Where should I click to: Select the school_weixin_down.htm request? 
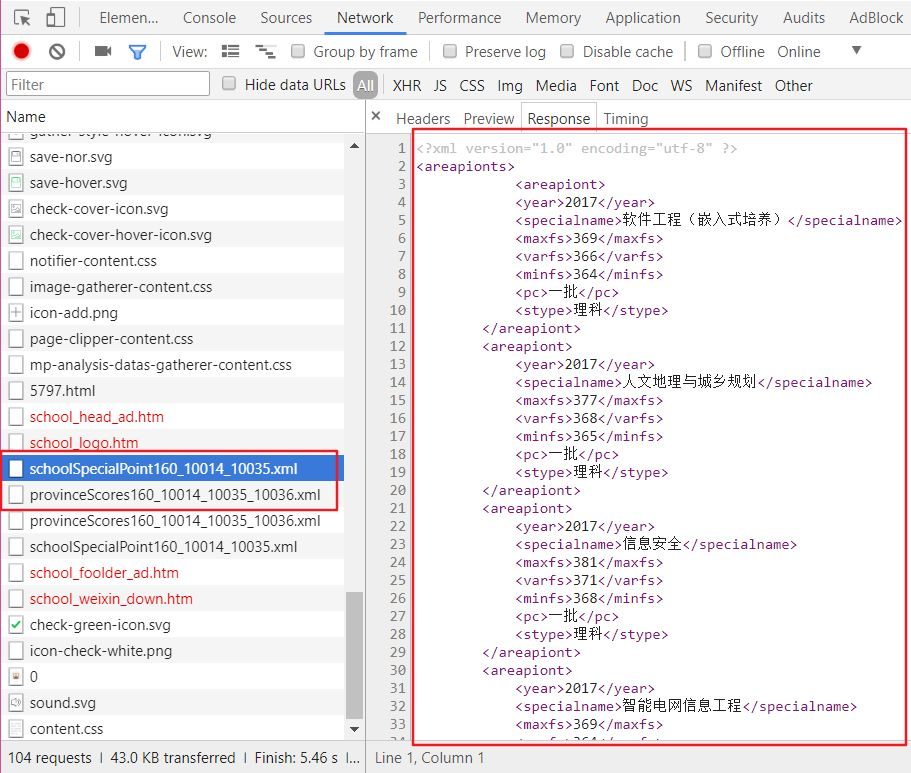point(173,599)
